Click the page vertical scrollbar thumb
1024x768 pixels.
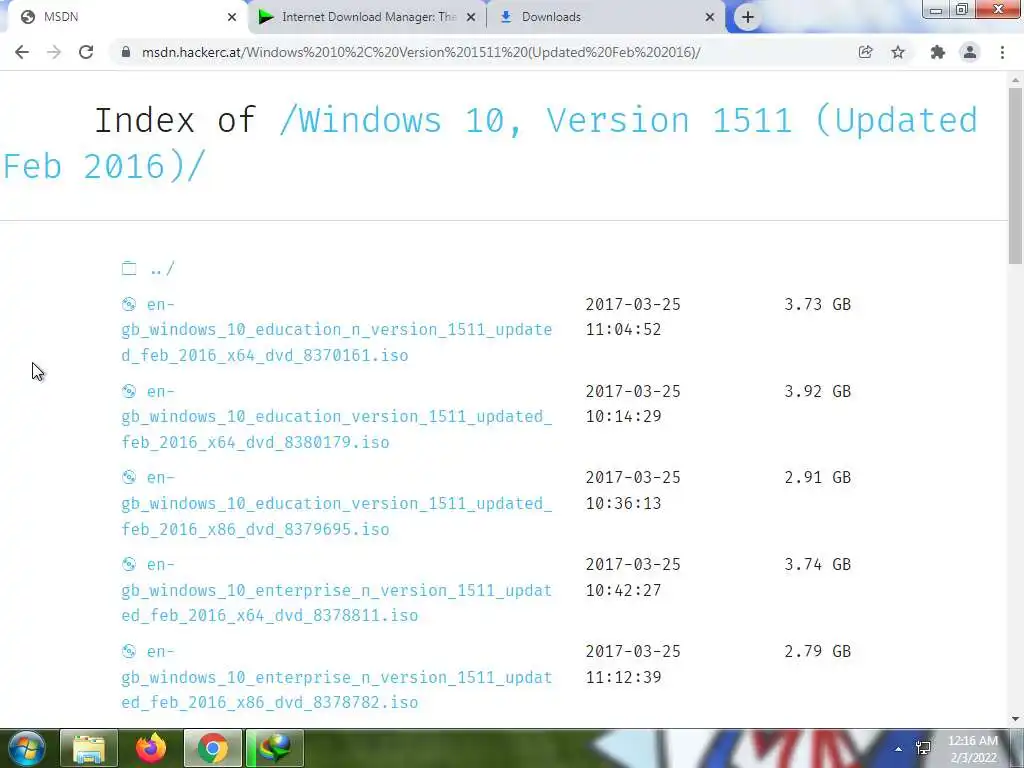1016,176
